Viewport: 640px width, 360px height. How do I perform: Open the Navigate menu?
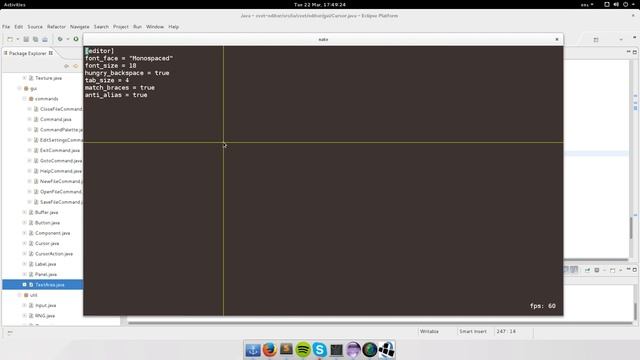(x=80, y=27)
